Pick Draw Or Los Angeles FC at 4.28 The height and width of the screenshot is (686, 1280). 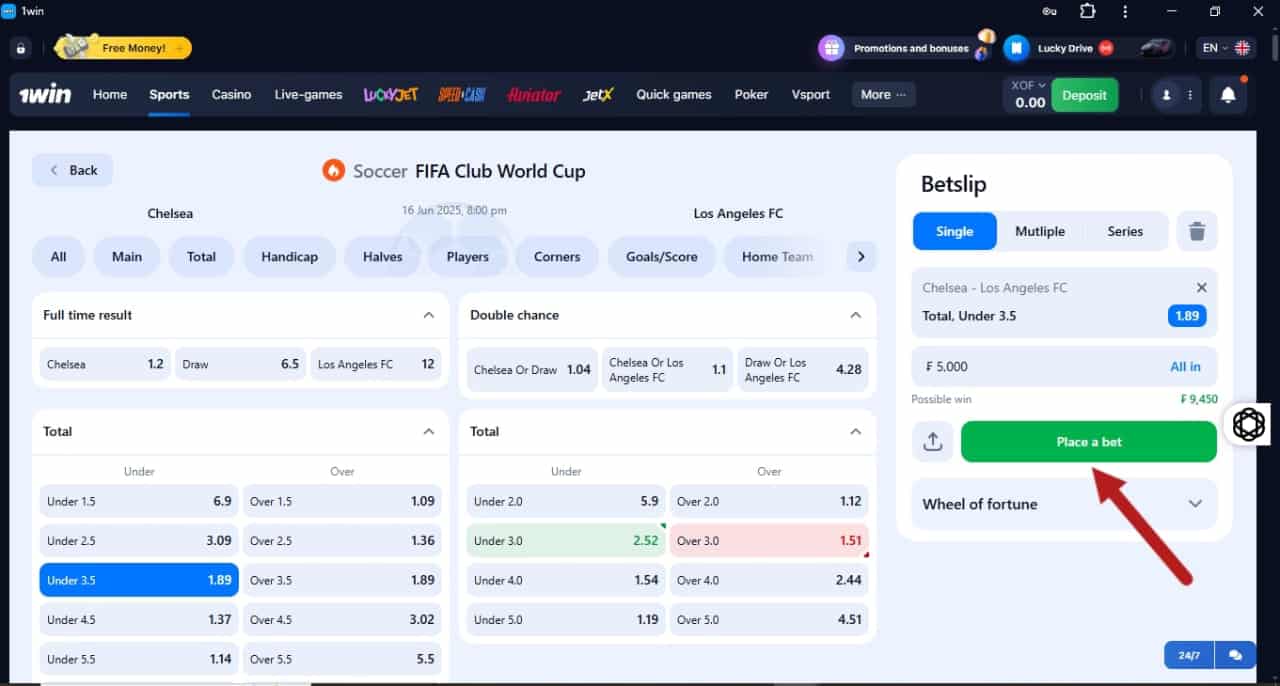pyautogui.click(x=803, y=370)
